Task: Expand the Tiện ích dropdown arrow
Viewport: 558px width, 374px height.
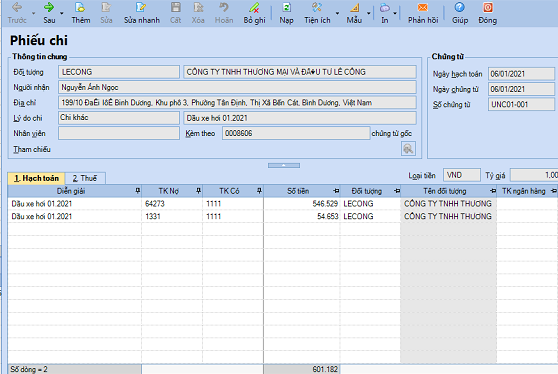Action: [x=337, y=14]
